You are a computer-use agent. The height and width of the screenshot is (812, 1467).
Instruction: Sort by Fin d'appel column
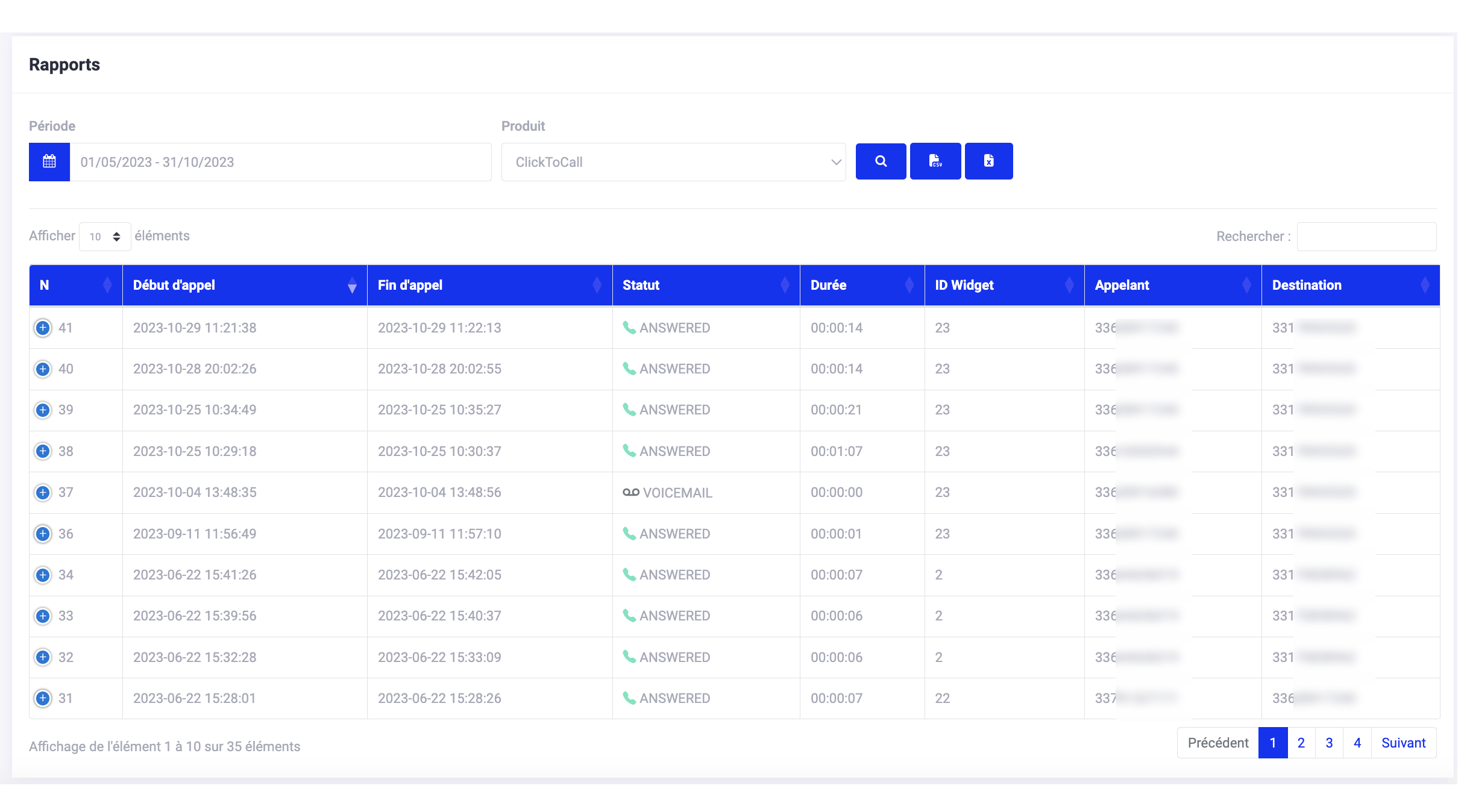(489, 285)
